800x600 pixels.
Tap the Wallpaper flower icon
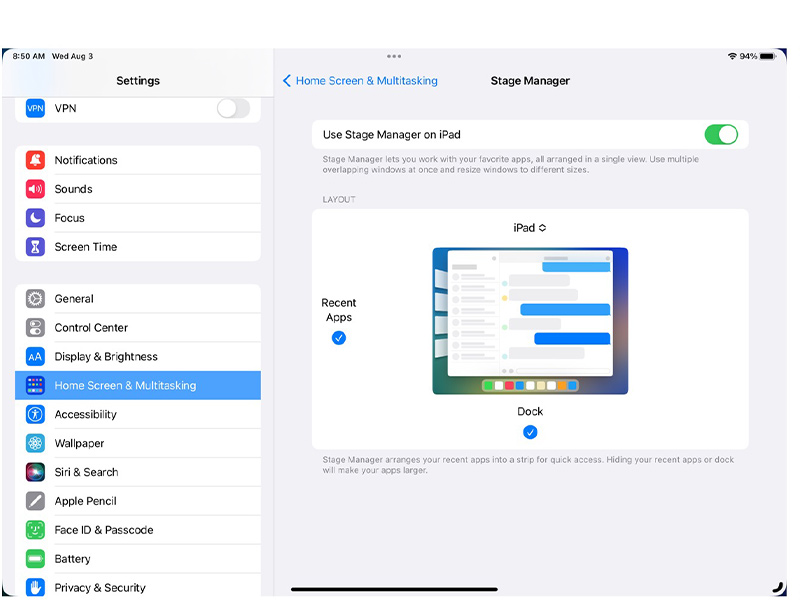coord(35,443)
